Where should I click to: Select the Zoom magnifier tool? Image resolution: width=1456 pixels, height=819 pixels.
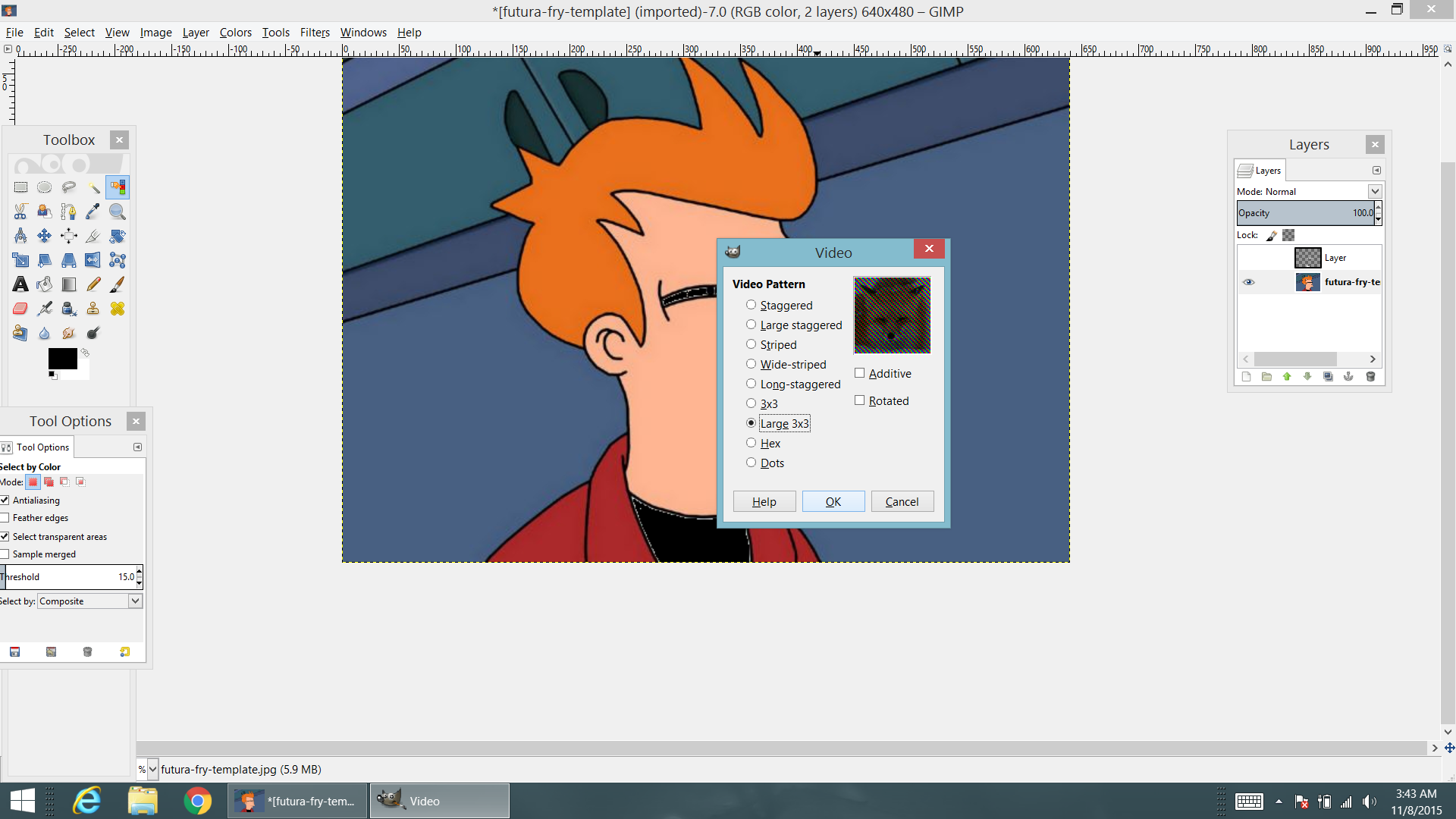[x=118, y=212]
